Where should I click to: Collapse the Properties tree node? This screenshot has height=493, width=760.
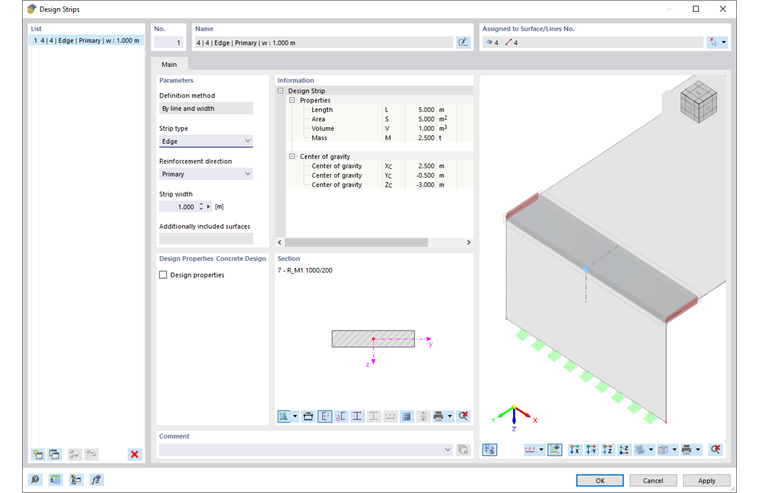point(292,100)
